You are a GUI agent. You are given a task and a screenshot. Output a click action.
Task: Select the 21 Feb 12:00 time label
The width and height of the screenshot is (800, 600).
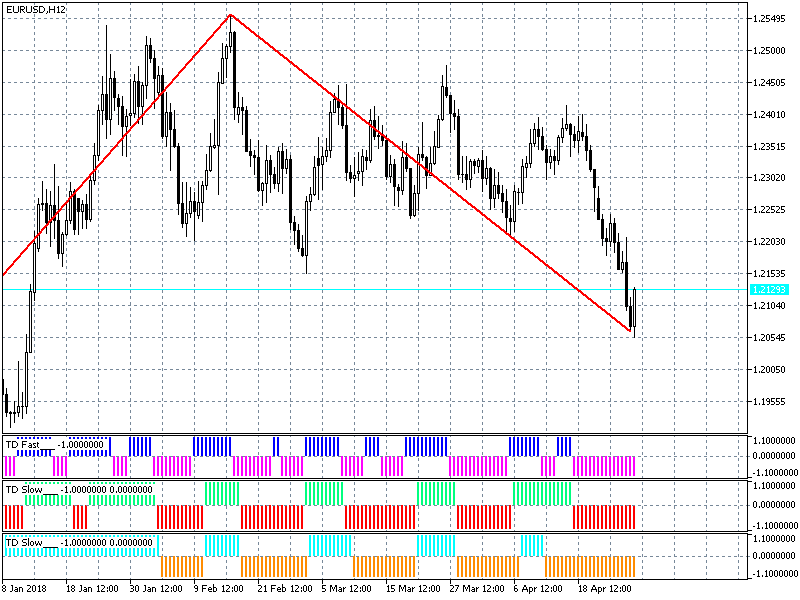click(x=284, y=588)
